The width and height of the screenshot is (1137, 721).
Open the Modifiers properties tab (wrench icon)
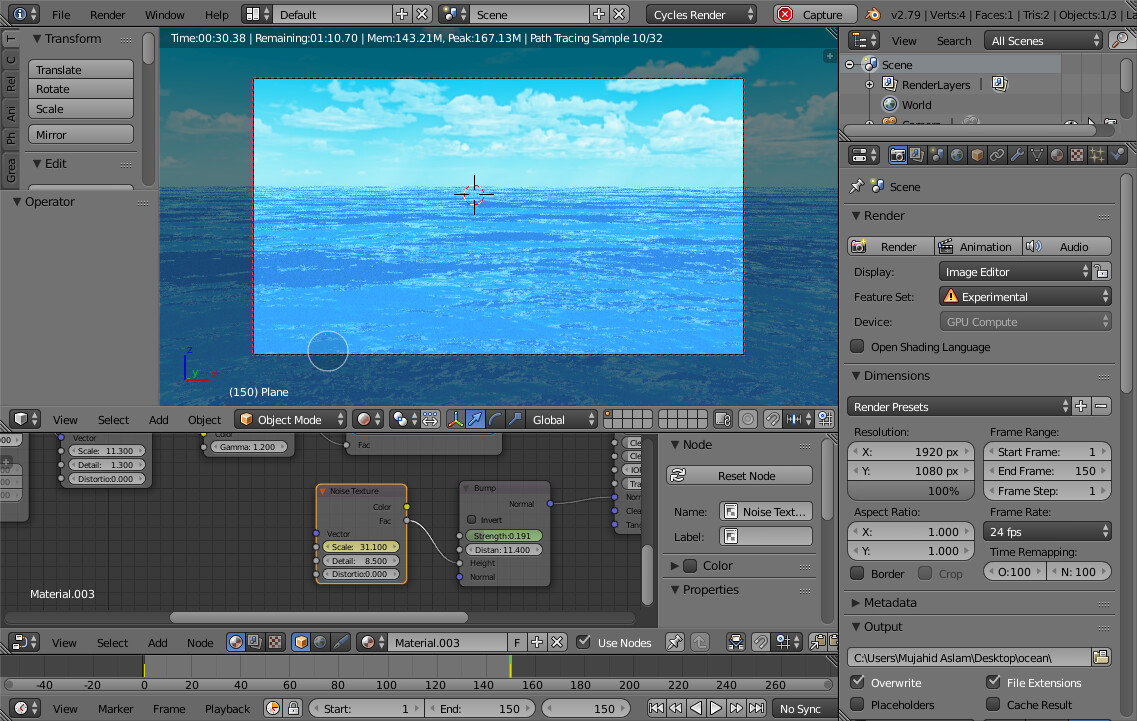point(1016,154)
